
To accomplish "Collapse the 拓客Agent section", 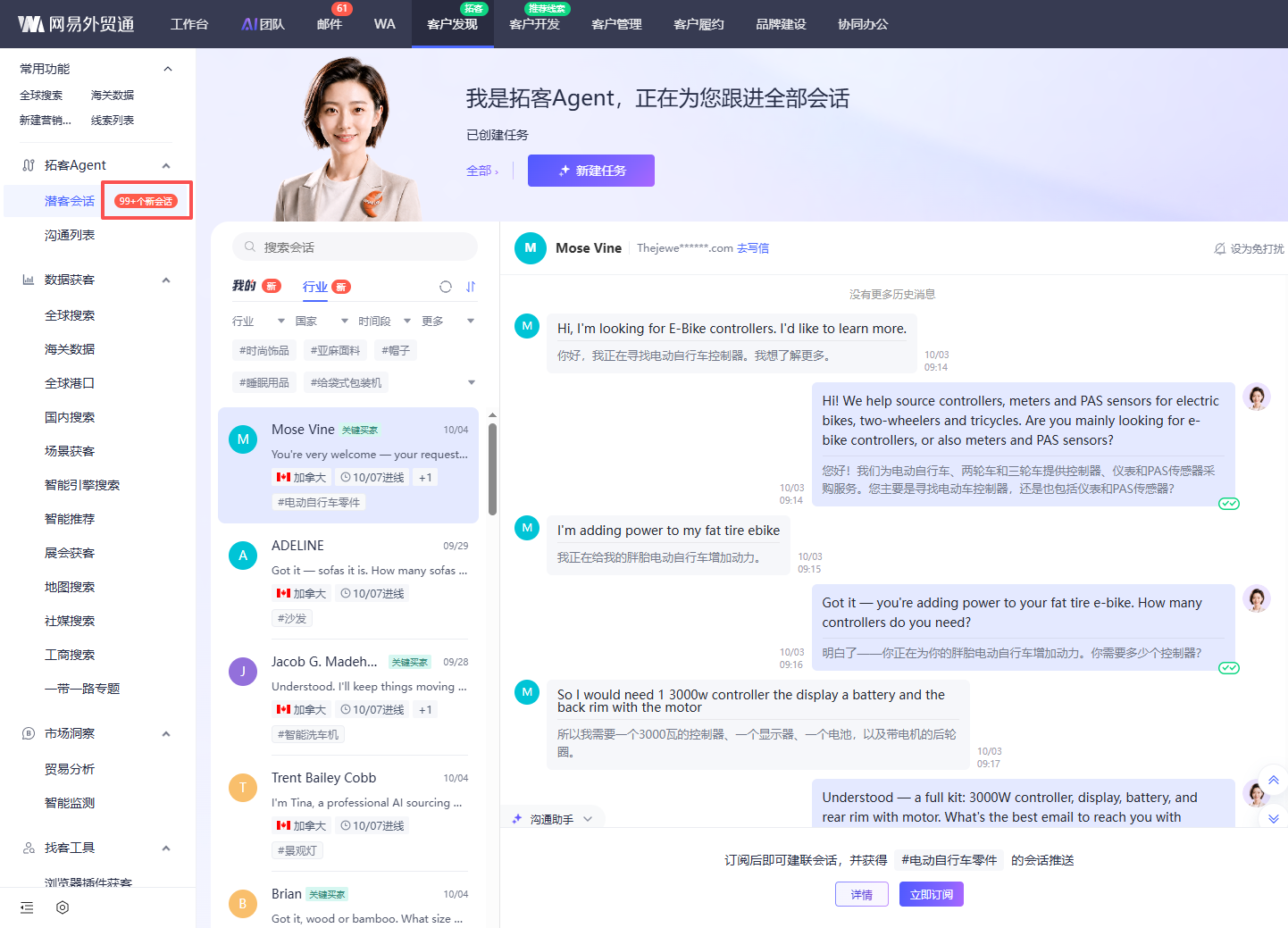I will point(166,165).
